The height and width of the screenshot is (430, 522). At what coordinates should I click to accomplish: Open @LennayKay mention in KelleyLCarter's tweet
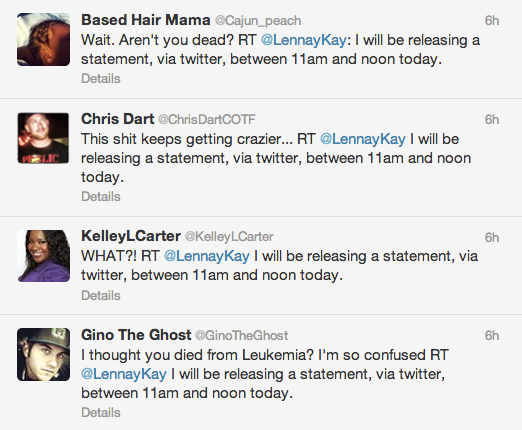(207, 256)
